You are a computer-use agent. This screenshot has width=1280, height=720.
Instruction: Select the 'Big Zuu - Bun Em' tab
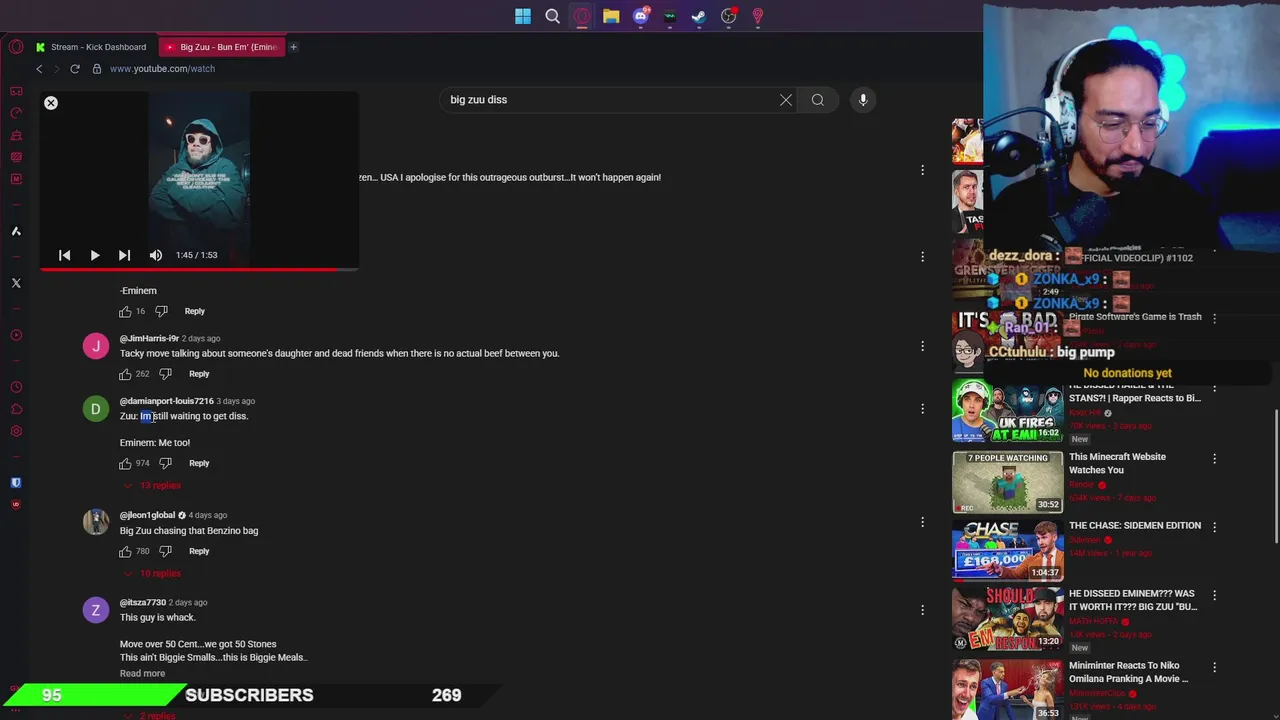pos(220,47)
